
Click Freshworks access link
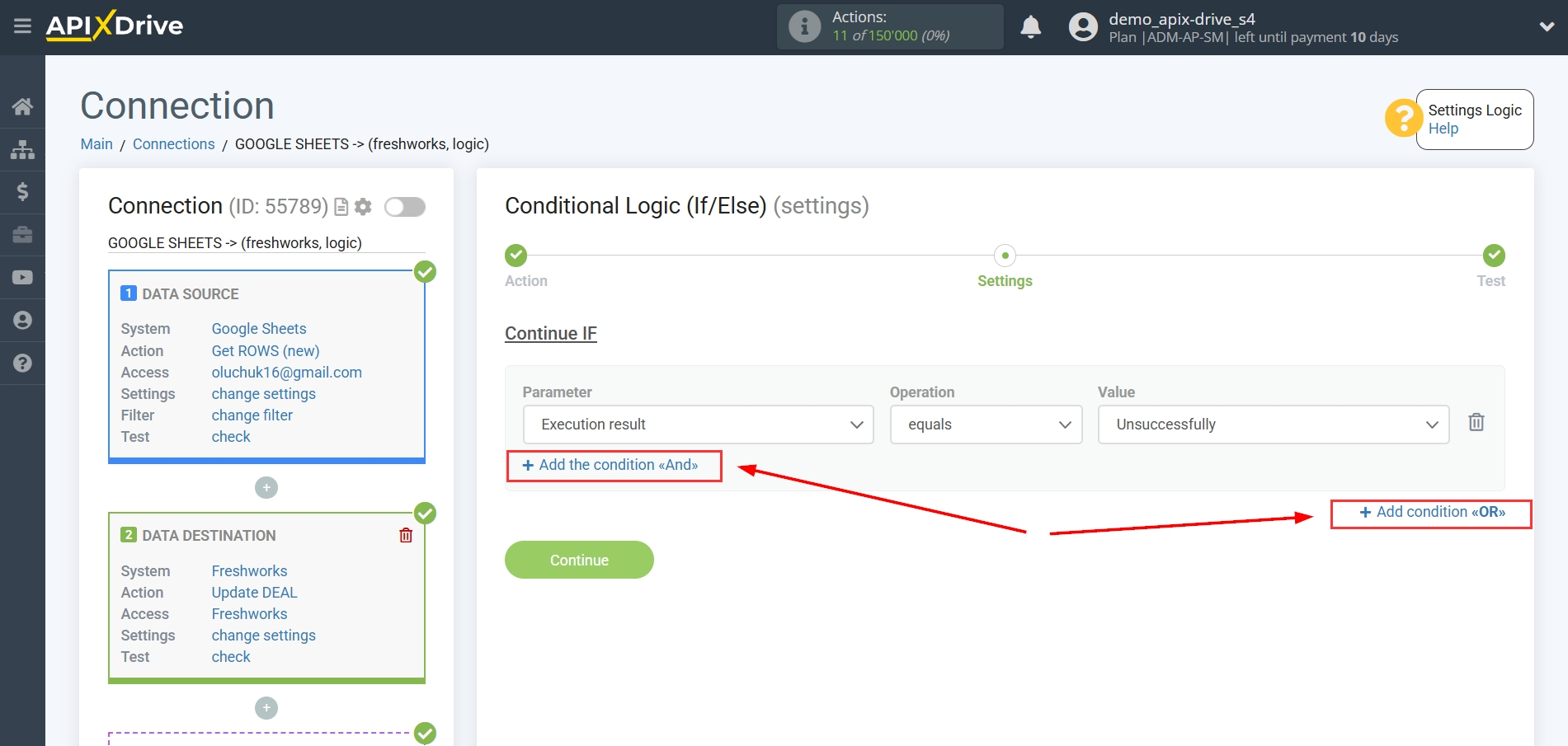(250, 614)
